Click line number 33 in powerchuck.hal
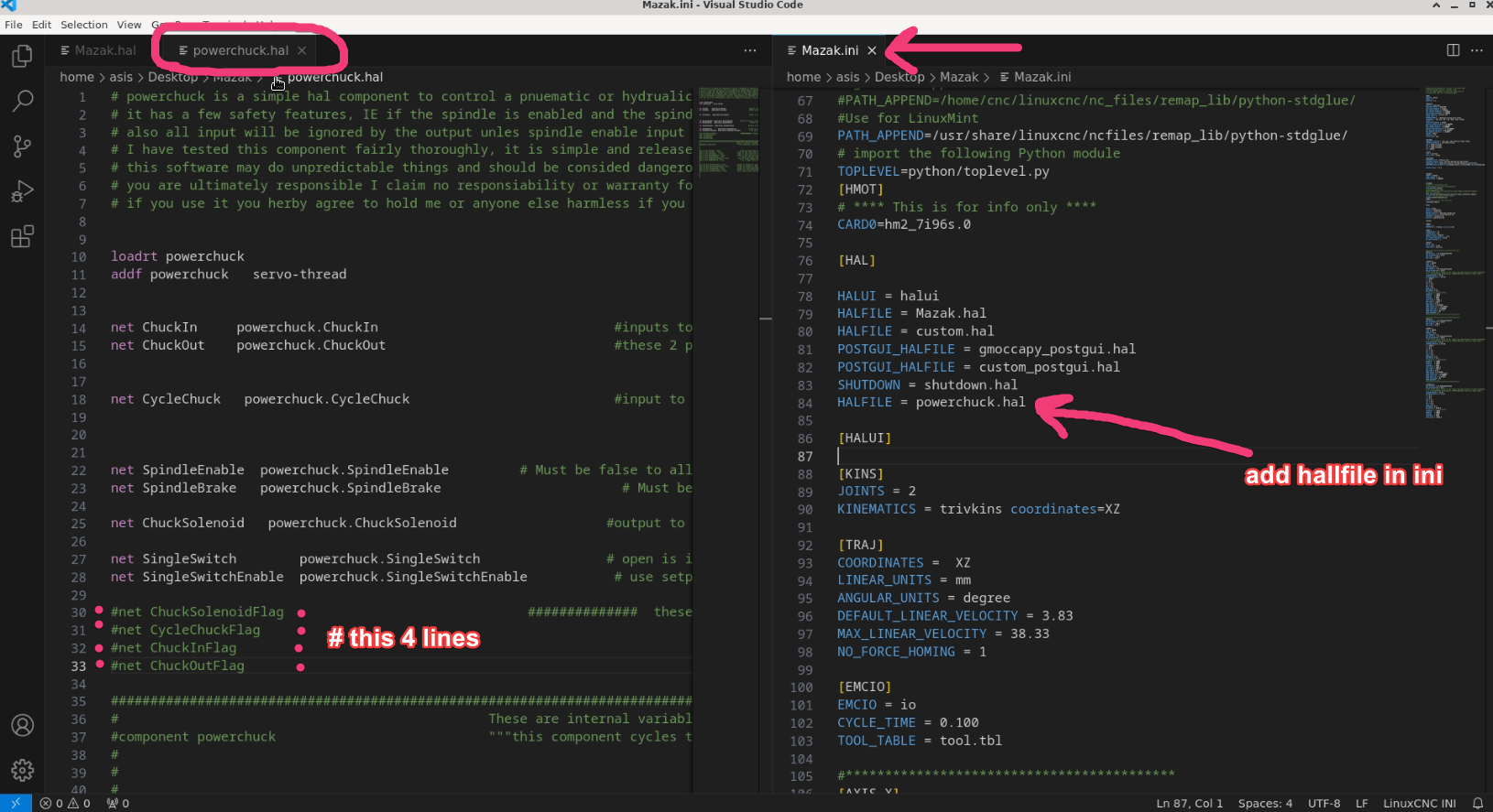Image resolution: width=1493 pixels, height=812 pixels. point(79,666)
